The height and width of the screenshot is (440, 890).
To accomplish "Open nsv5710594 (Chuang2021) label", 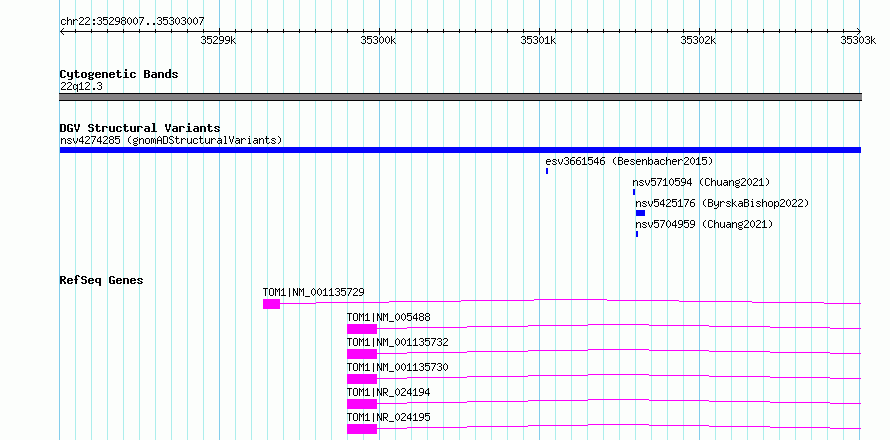I will pos(701,182).
